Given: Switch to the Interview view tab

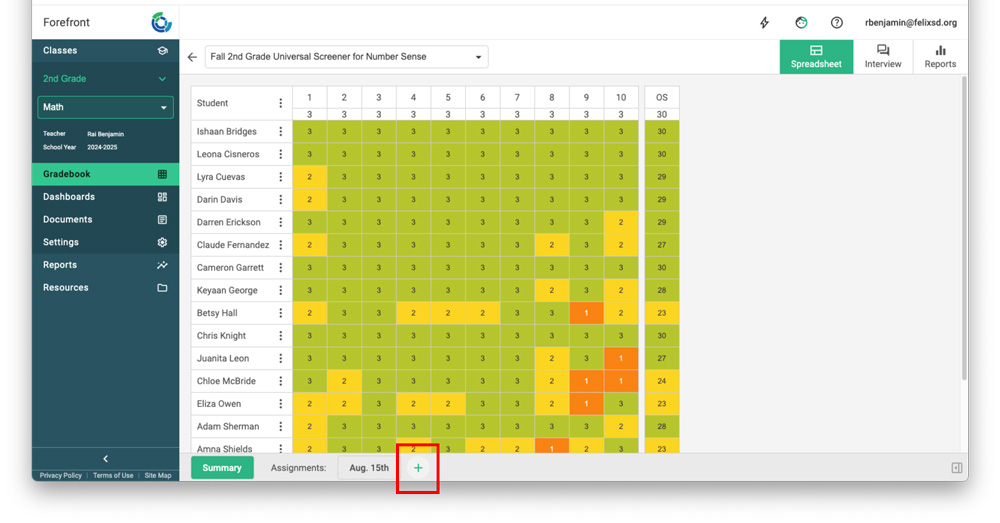Looking at the screenshot, I should 883,57.
